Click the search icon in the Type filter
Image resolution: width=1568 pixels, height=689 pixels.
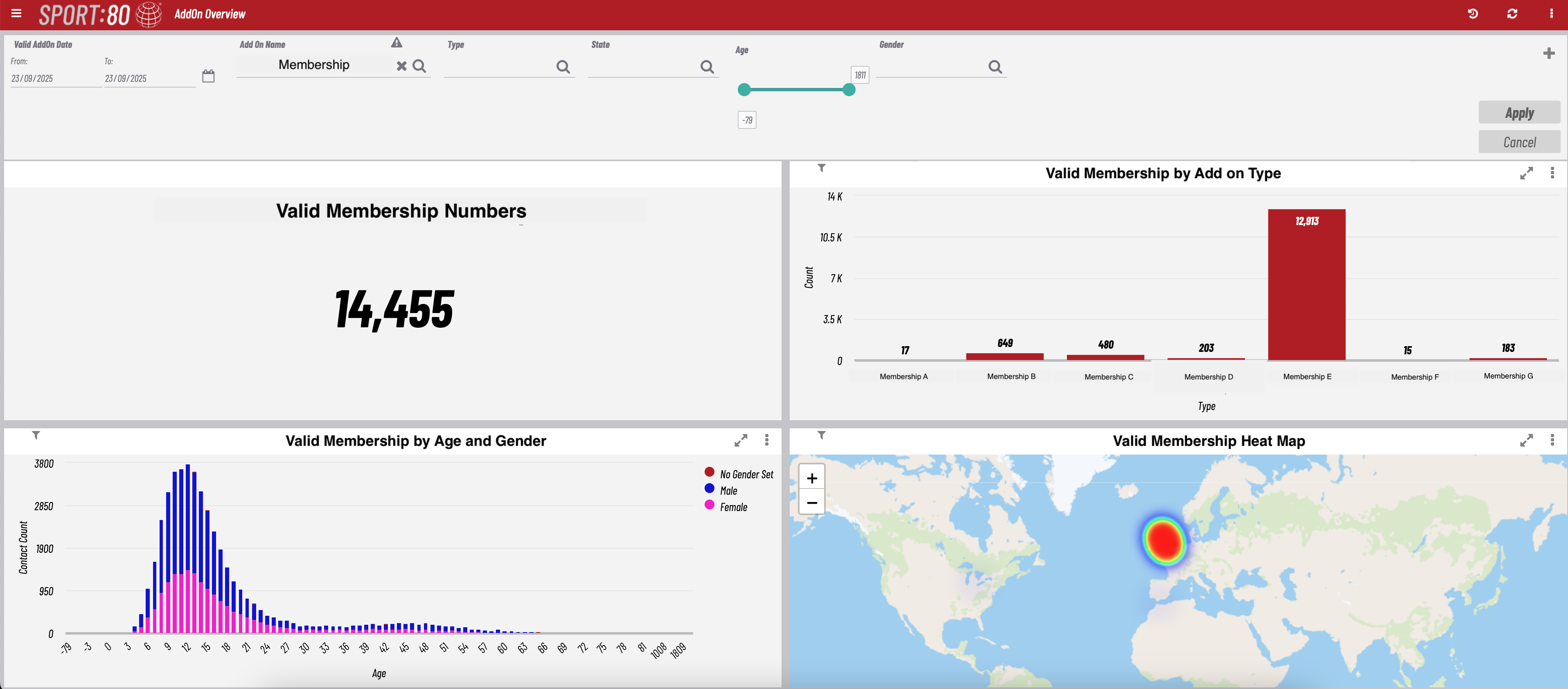(x=563, y=67)
